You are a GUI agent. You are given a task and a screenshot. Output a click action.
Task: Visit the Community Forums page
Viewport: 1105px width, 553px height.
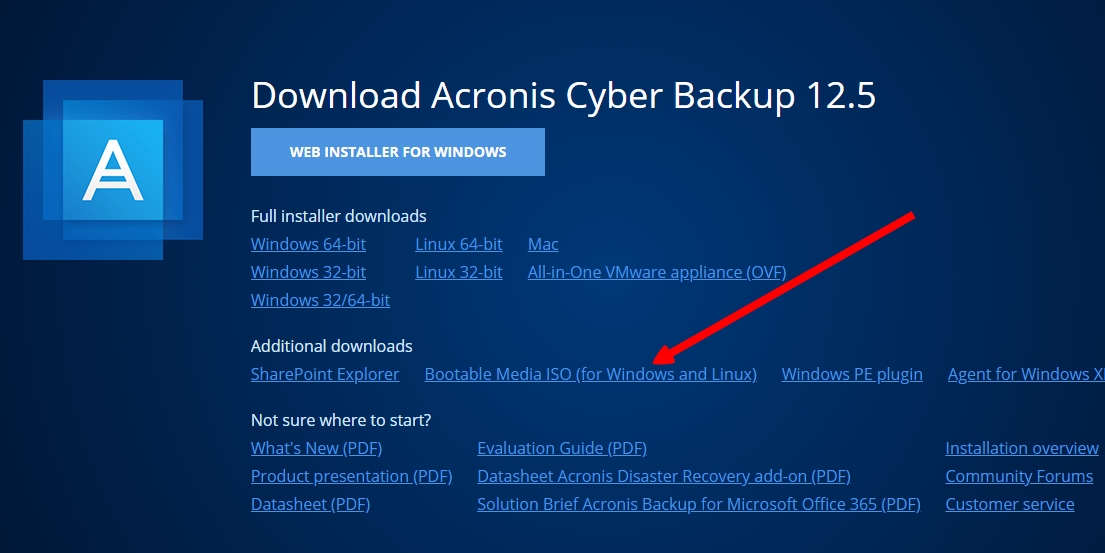click(1019, 476)
